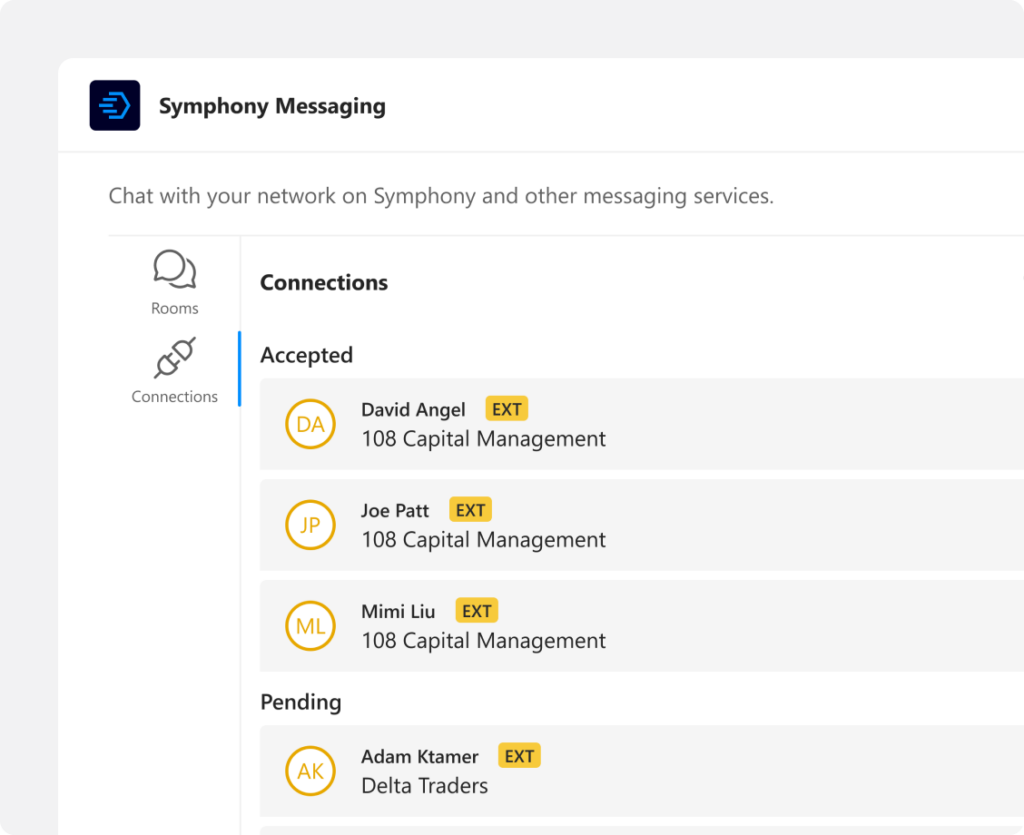This screenshot has width=1024, height=835.
Task: Click the Pending section heading
Action: pos(300,702)
